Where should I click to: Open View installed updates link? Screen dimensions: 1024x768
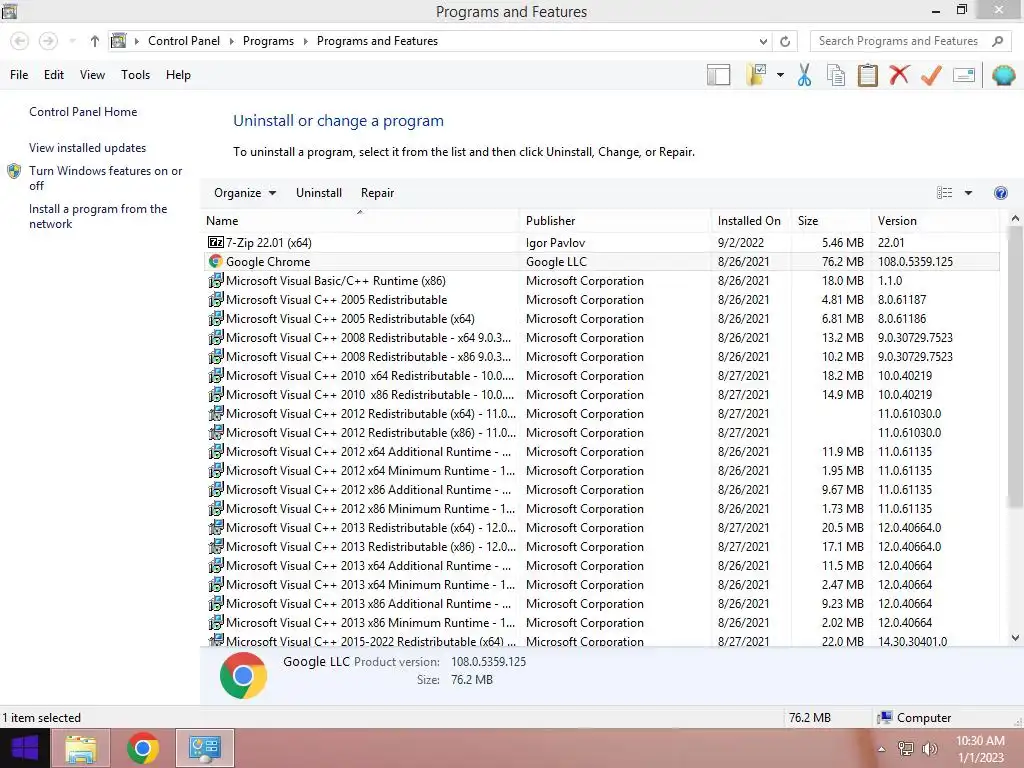pos(88,148)
